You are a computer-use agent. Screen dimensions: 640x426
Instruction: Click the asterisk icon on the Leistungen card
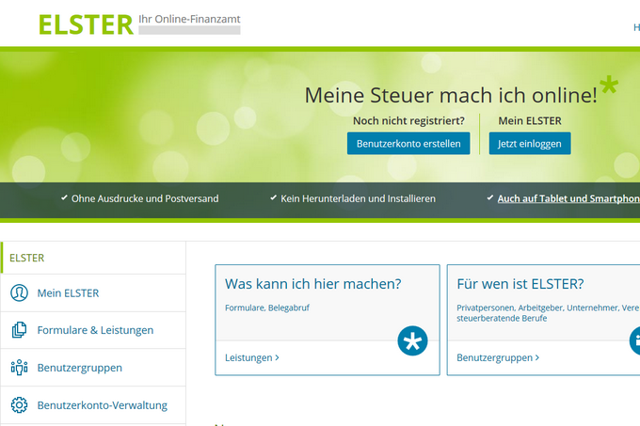(x=413, y=341)
